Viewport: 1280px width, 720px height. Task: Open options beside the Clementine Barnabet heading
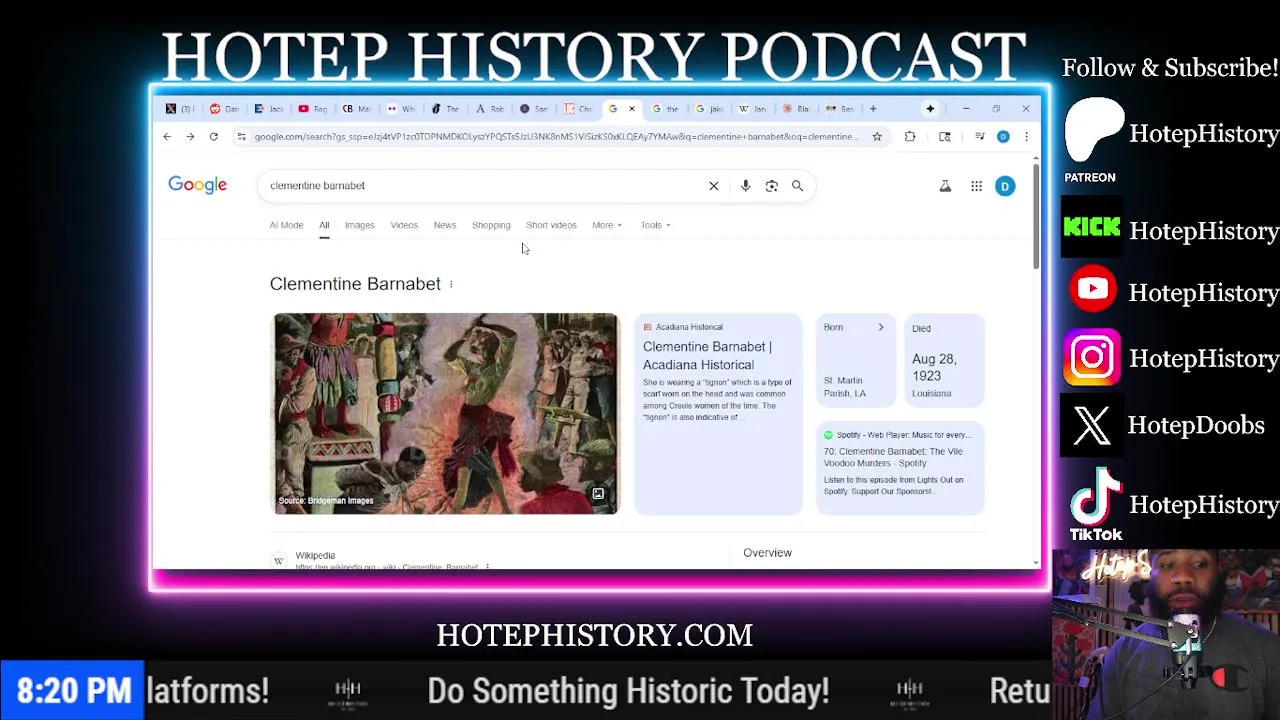tap(451, 285)
